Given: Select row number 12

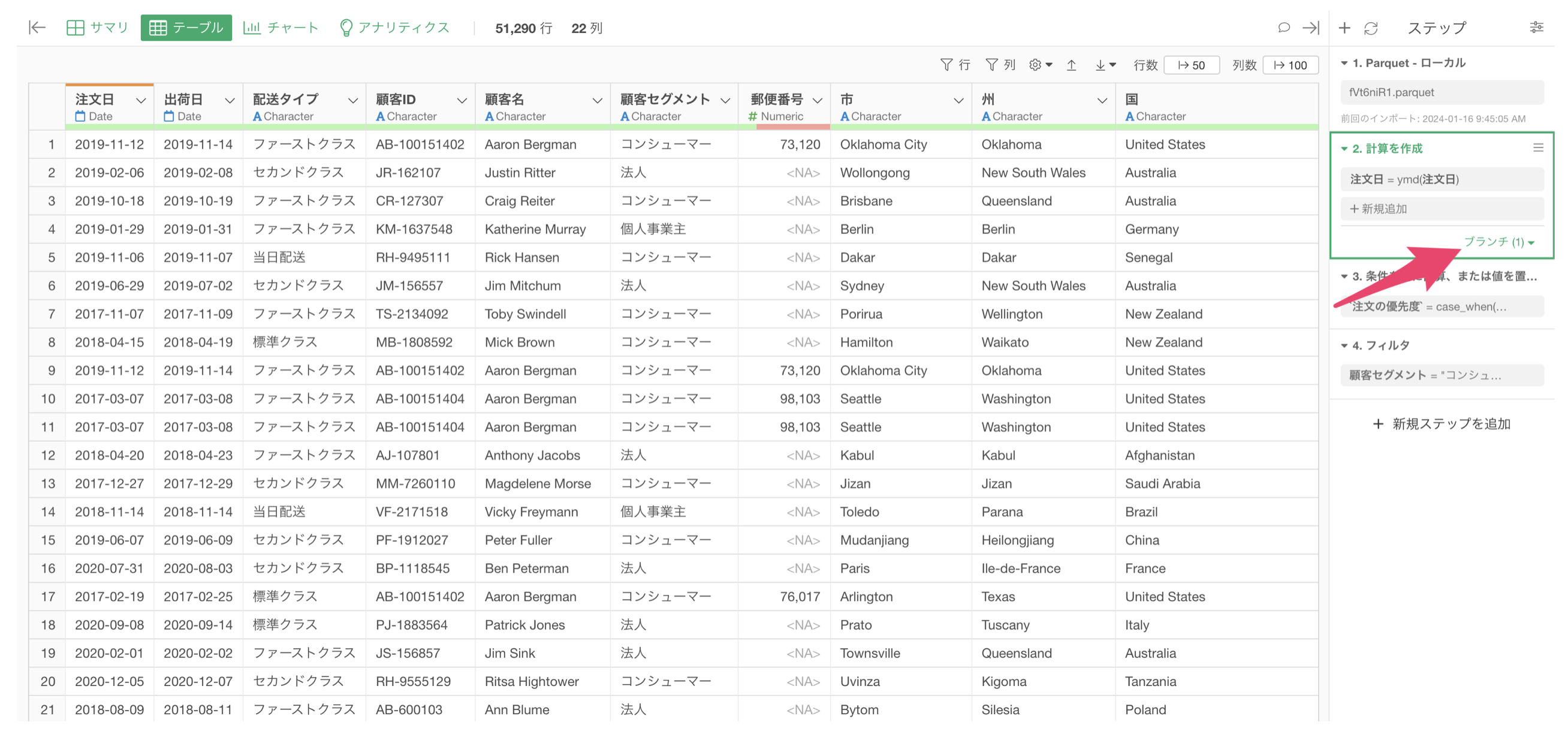Looking at the screenshot, I should 47,456.
